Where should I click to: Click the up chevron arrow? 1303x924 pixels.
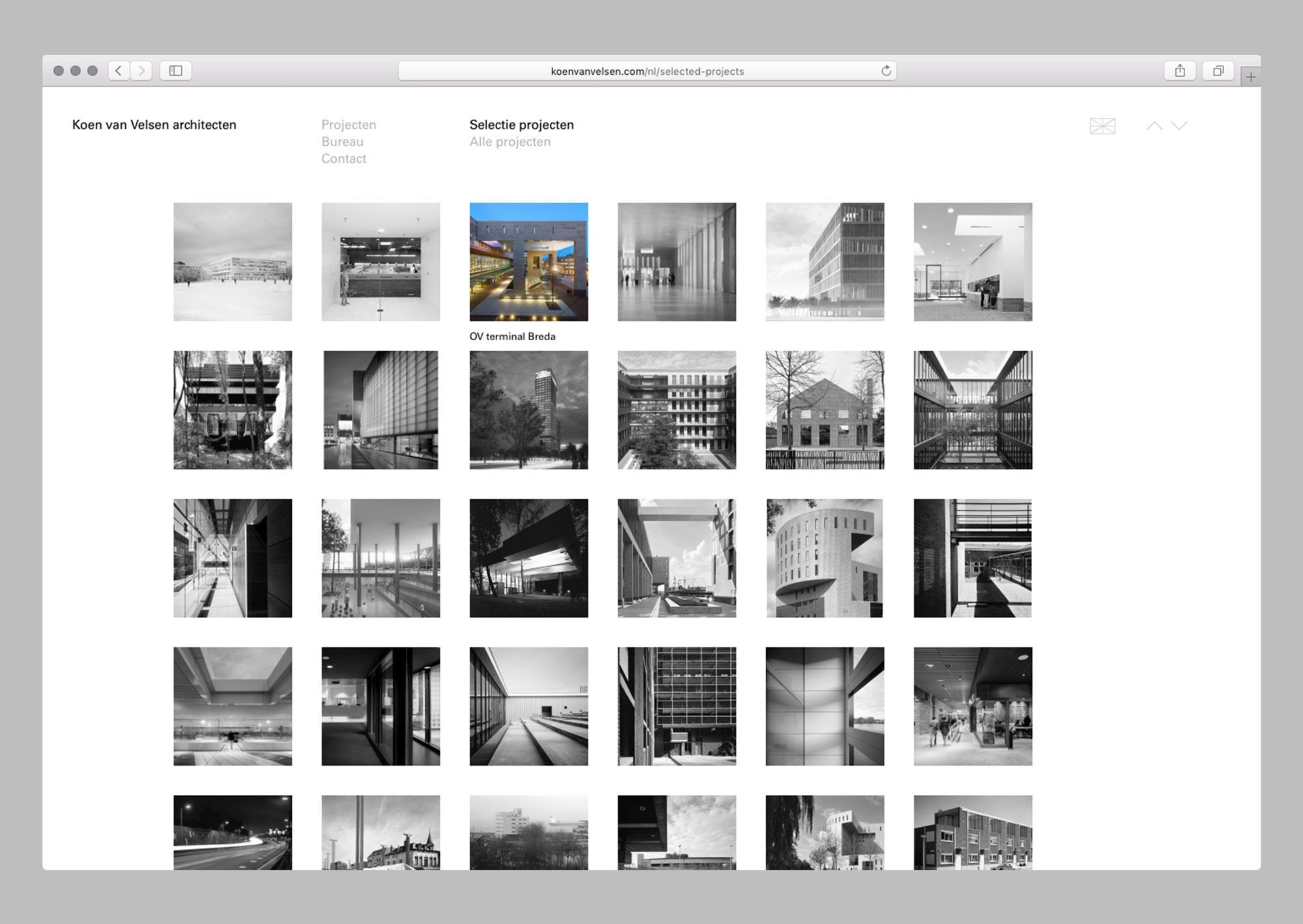[1154, 126]
